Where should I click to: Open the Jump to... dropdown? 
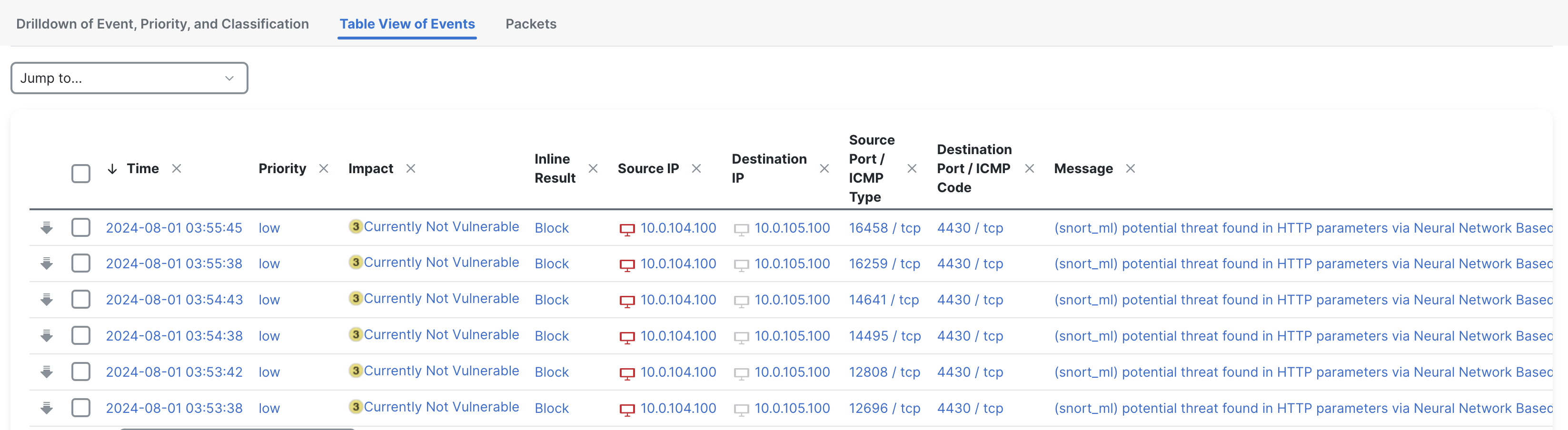tap(129, 78)
